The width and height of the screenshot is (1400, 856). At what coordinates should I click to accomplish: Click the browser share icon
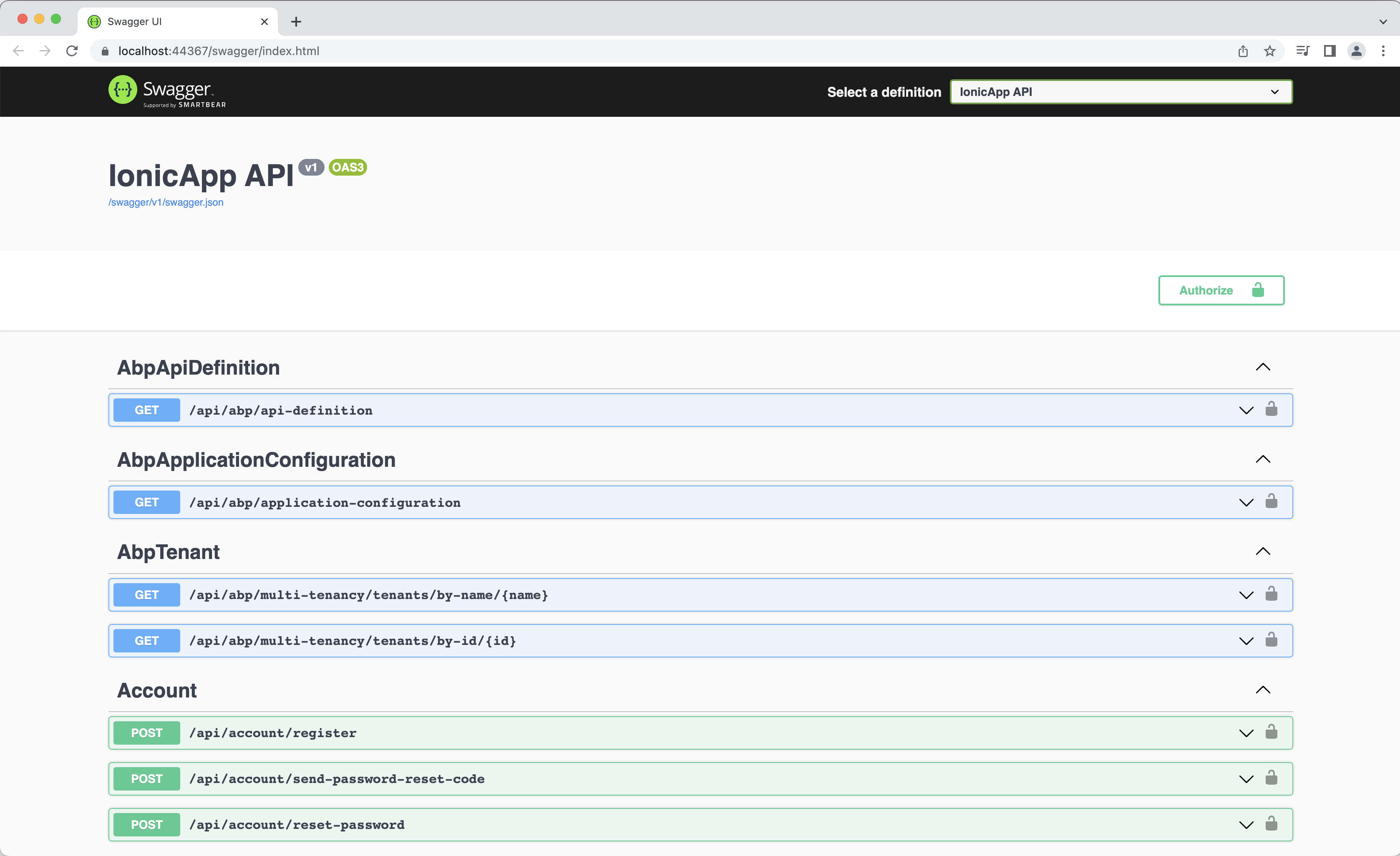click(1243, 51)
